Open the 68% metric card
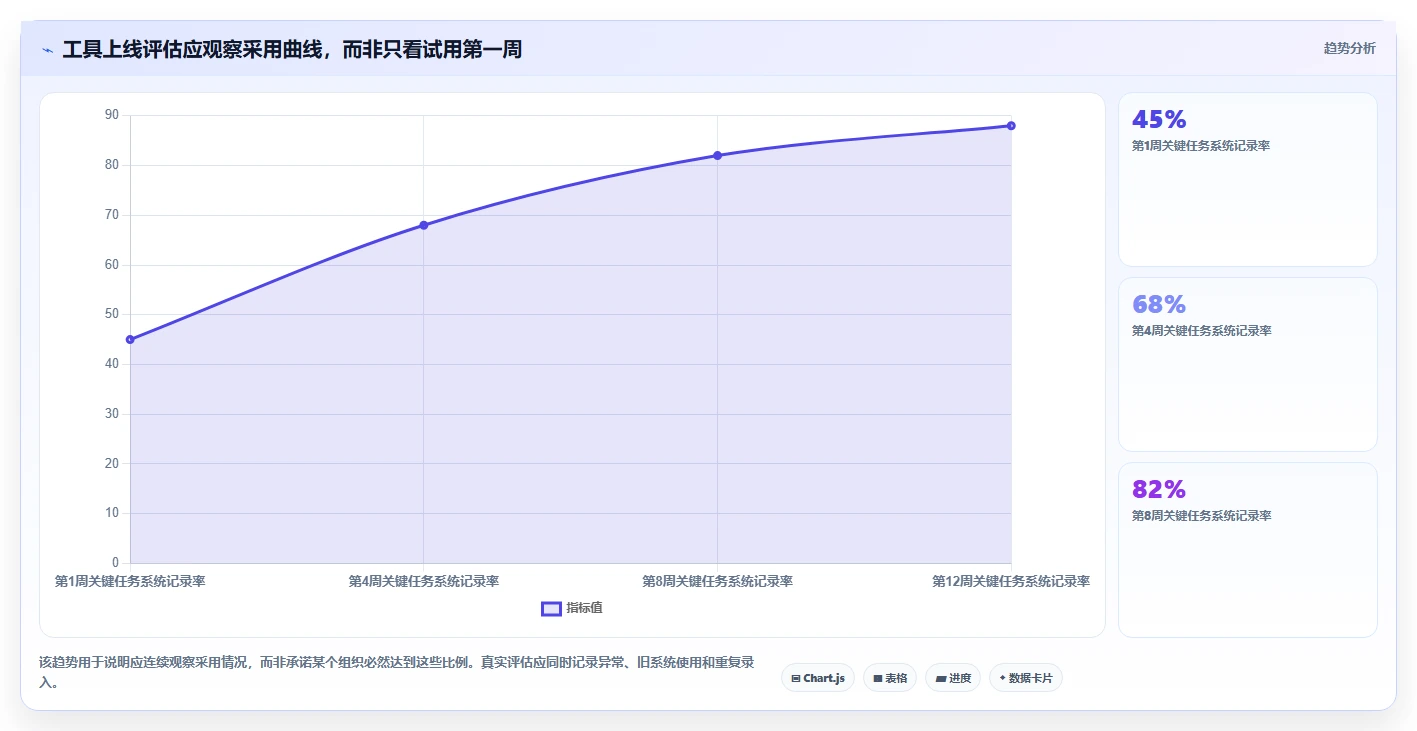1417x731 pixels. click(x=1247, y=365)
